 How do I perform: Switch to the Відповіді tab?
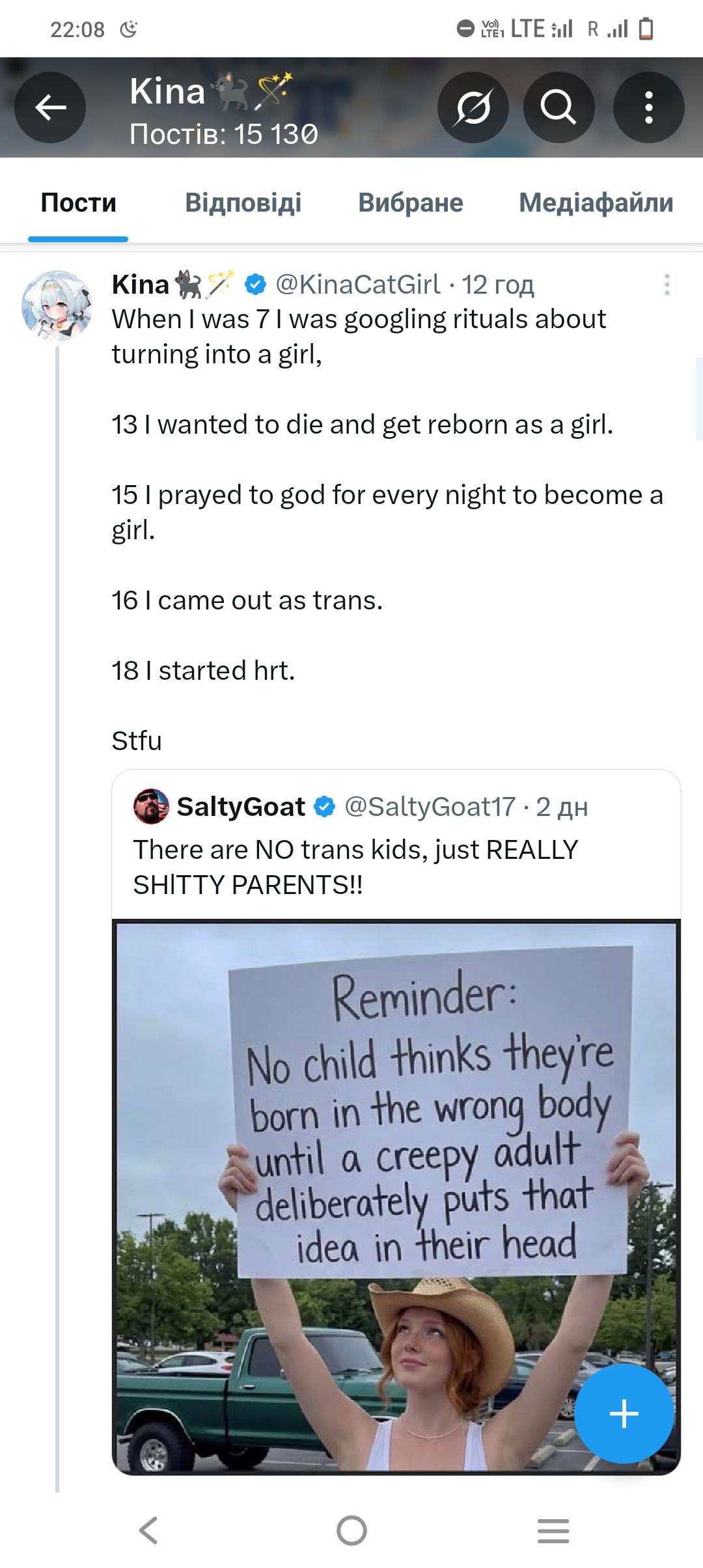[x=243, y=203]
